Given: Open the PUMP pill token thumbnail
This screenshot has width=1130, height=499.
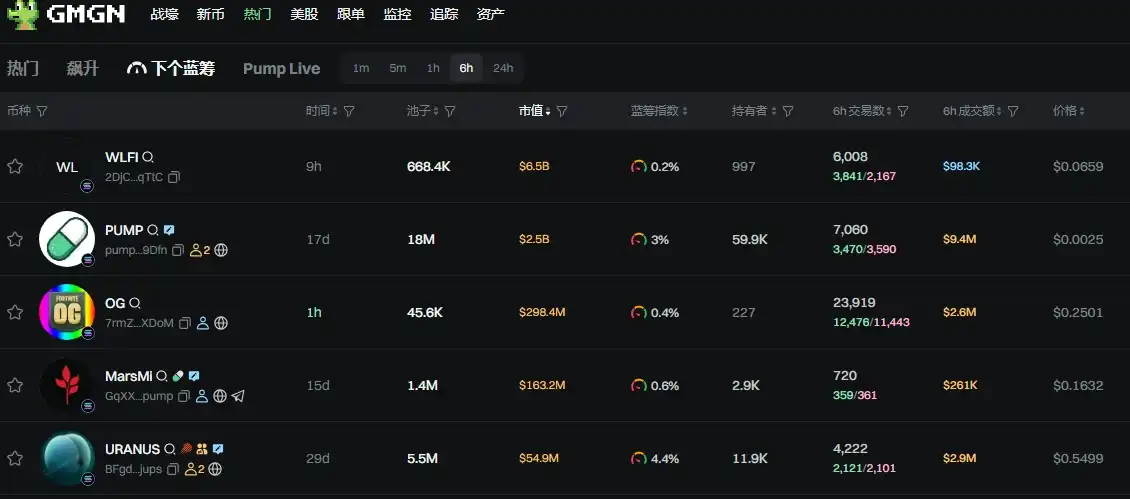Looking at the screenshot, I should coord(67,239).
